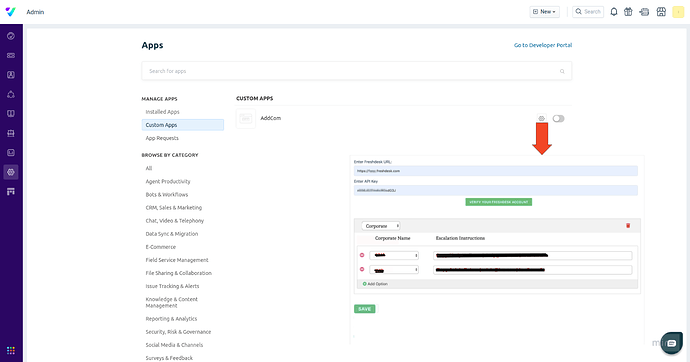
Task: Click the AddCom app thumbnail icon
Action: (x=246, y=118)
